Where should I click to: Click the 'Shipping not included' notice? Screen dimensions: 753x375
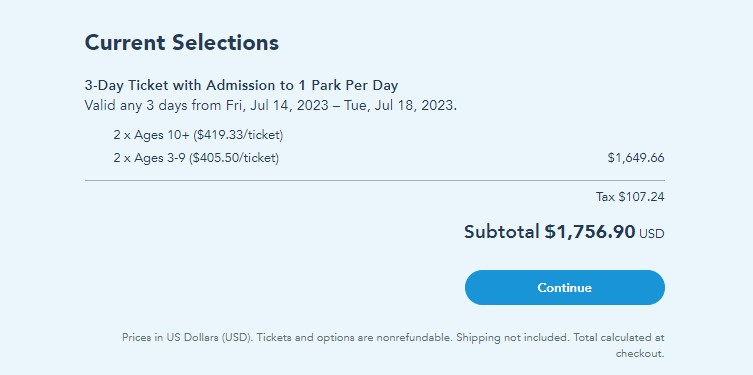pyautogui.click(x=513, y=337)
